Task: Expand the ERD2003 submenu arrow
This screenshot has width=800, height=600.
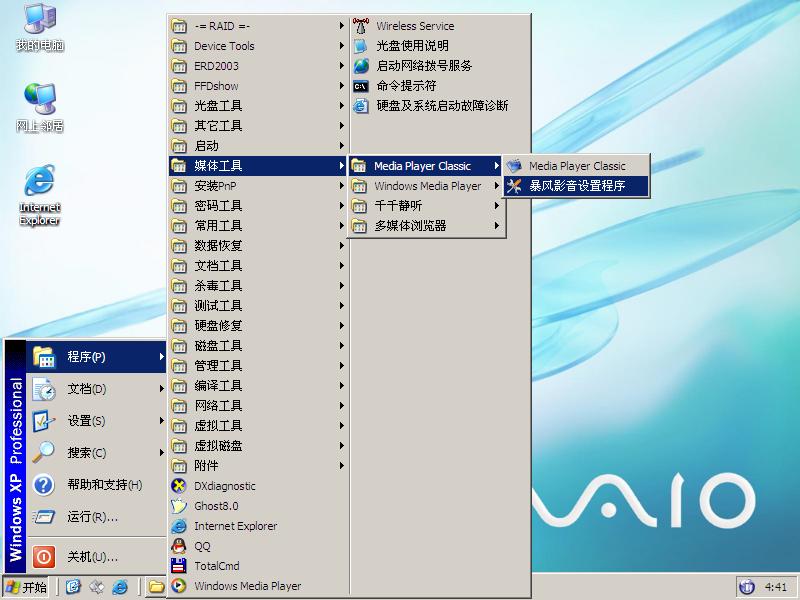Action: 341,66
